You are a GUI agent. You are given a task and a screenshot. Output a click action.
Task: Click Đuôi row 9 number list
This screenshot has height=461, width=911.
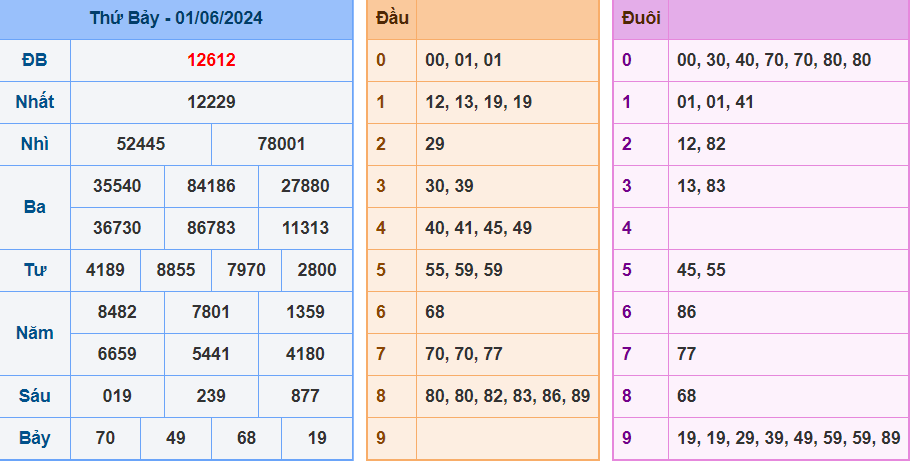point(789,437)
